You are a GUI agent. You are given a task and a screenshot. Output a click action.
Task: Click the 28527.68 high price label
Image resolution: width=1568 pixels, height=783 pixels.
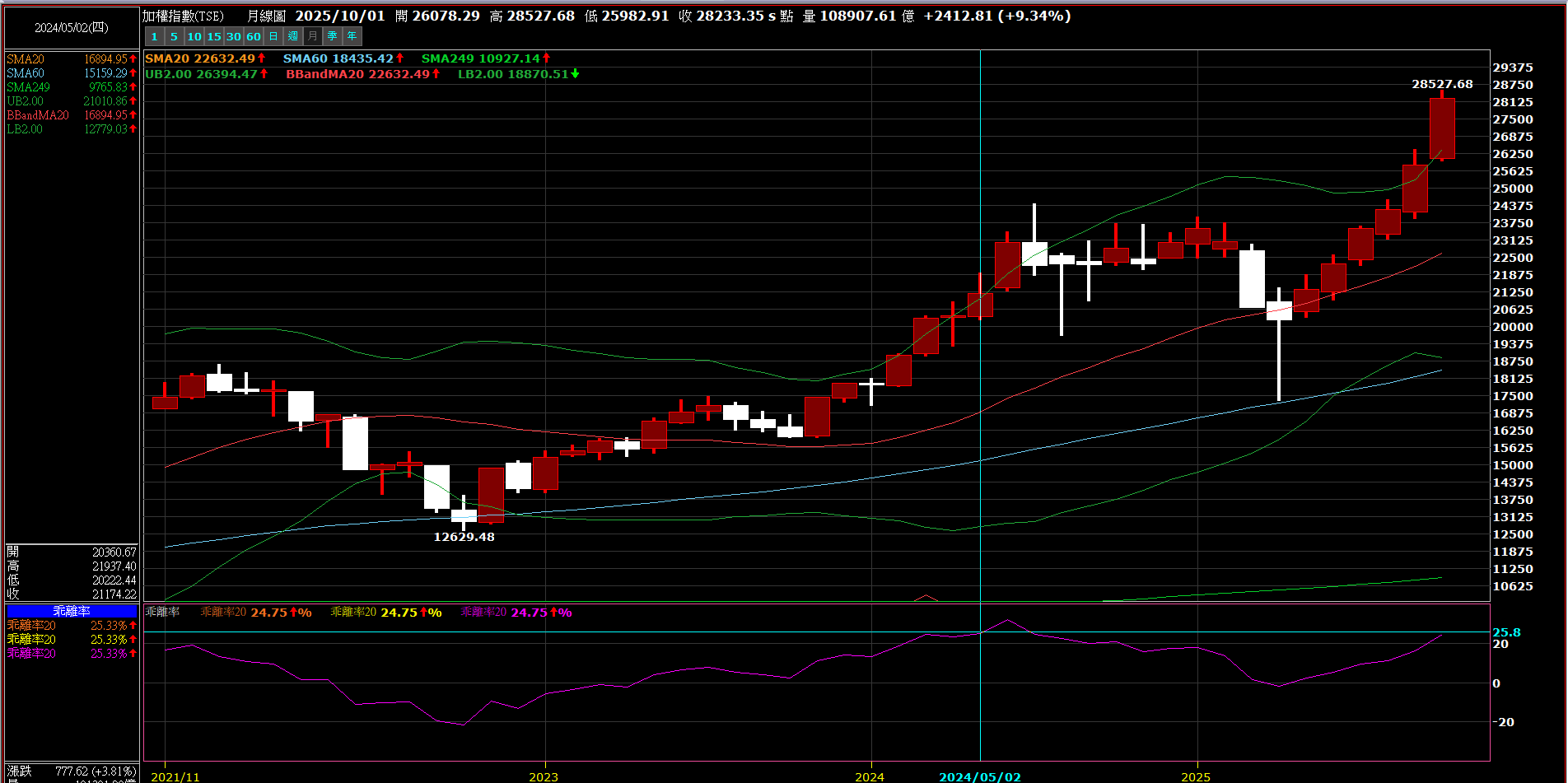coord(1441,84)
